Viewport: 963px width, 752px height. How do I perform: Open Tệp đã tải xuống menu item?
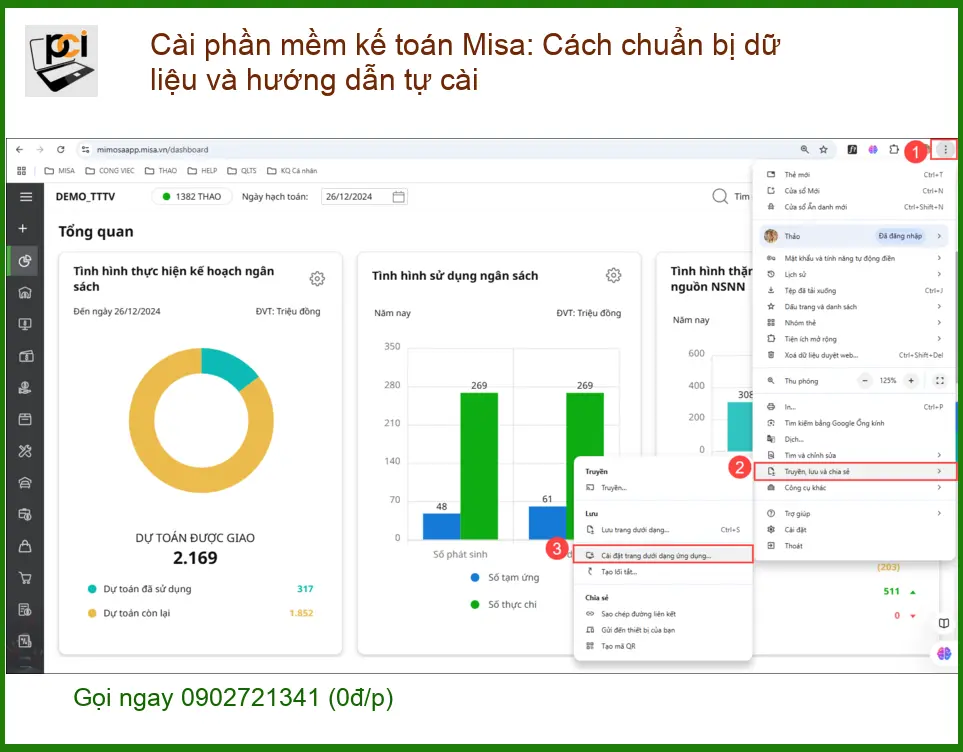854,291
